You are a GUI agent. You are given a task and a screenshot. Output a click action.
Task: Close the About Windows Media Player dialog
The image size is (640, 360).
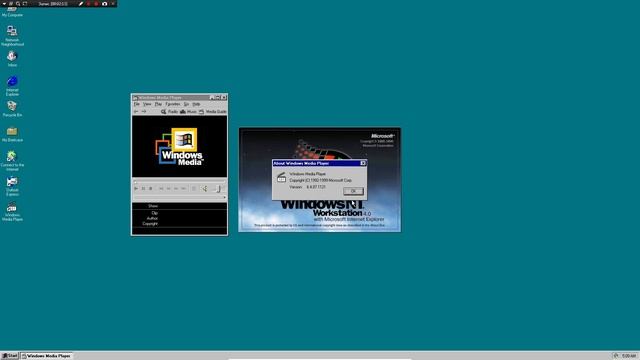363,163
